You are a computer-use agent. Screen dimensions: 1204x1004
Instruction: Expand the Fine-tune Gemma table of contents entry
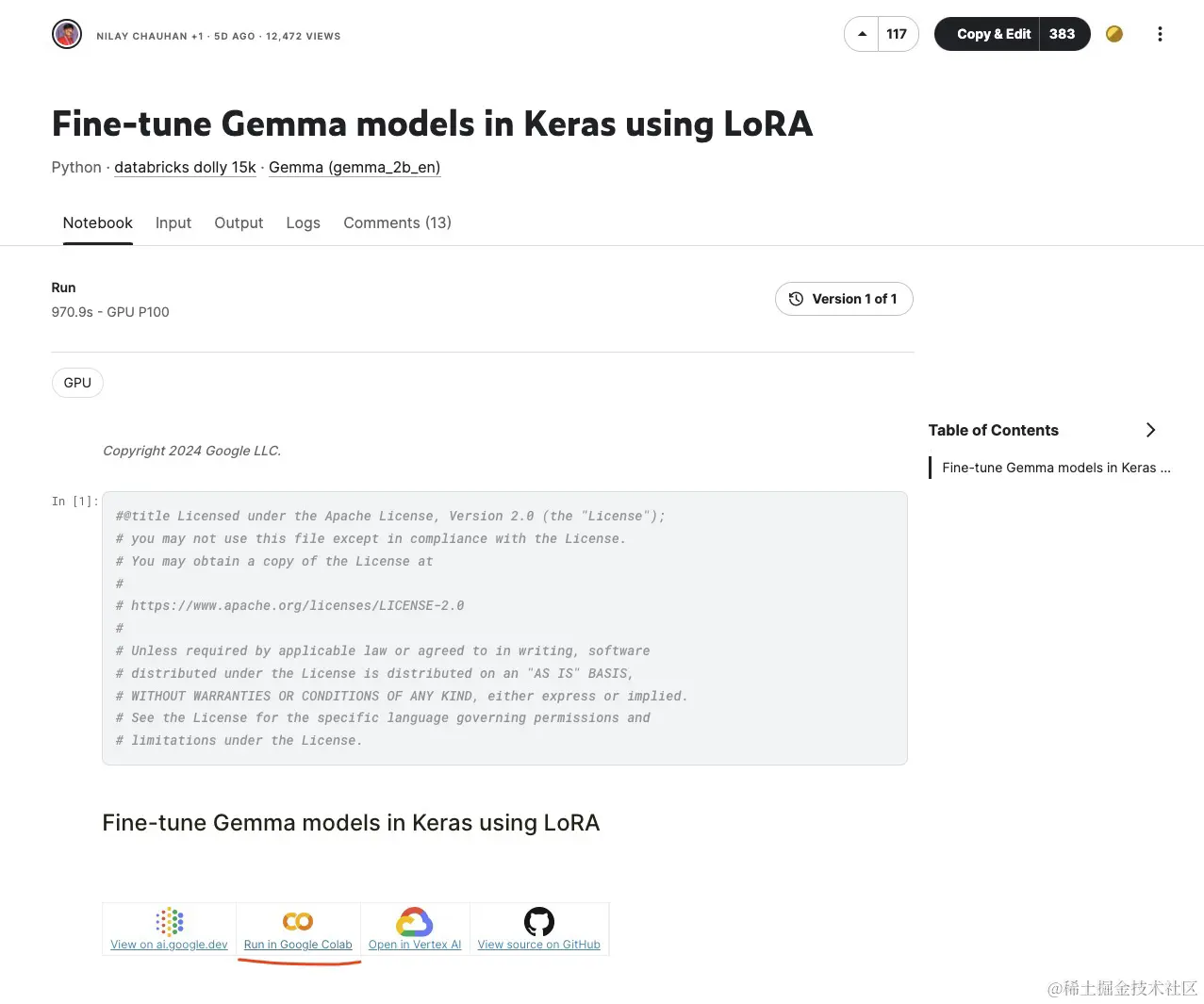point(1055,468)
